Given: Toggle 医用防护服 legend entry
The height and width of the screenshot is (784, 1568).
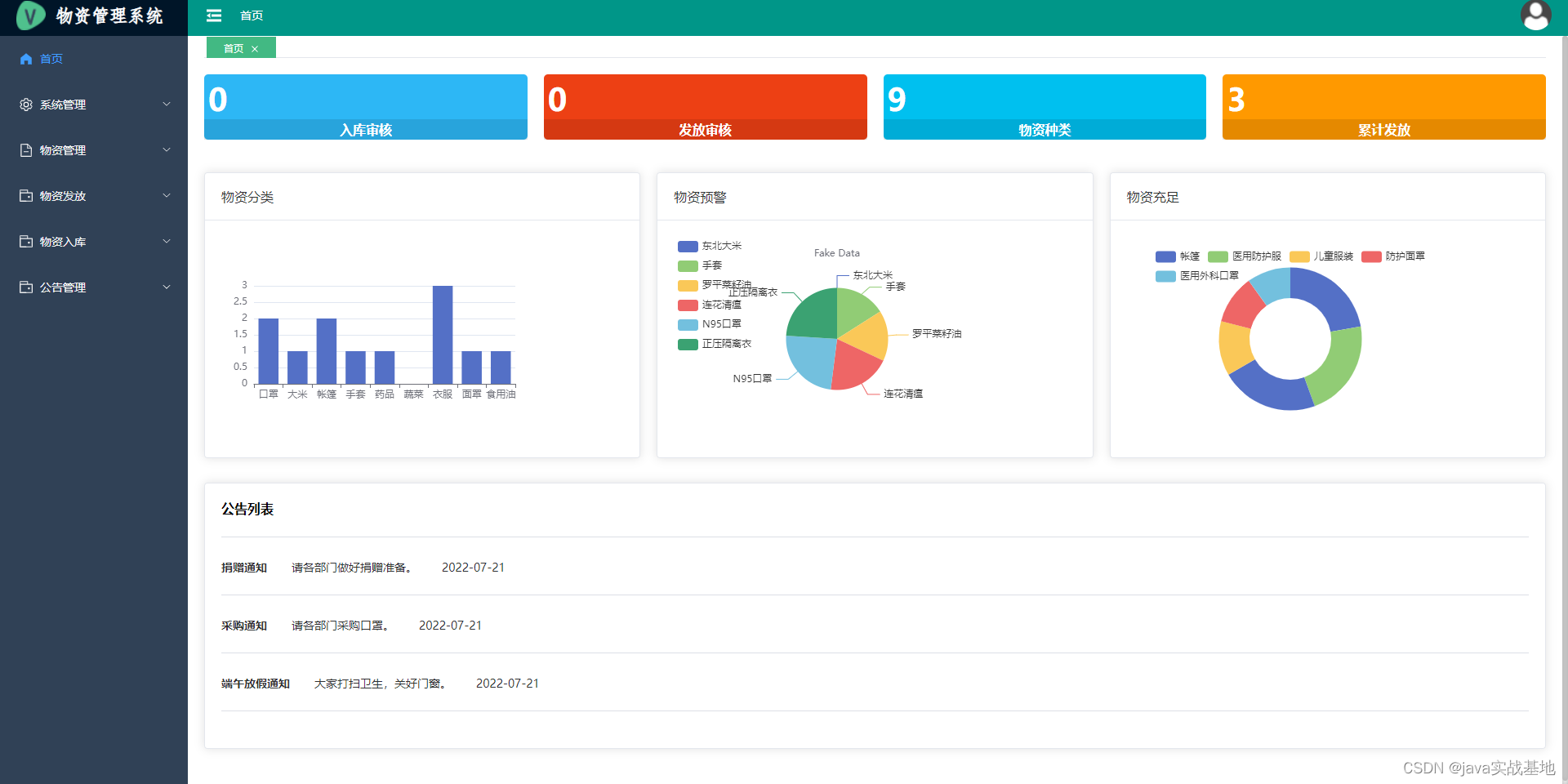Looking at the screenshot, I should click(x=1245, y=256).
